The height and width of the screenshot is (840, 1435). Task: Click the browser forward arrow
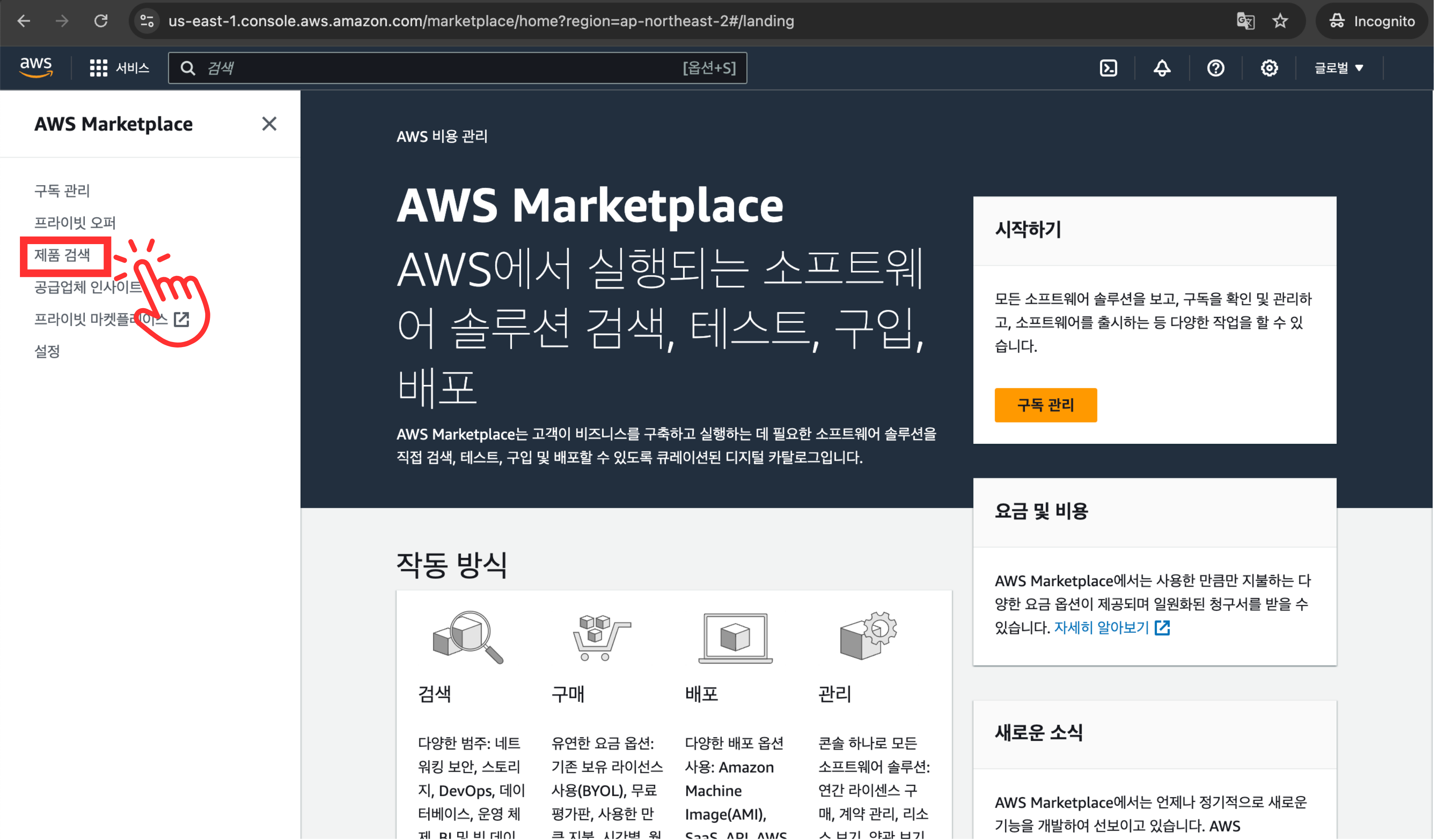(61, 21)
